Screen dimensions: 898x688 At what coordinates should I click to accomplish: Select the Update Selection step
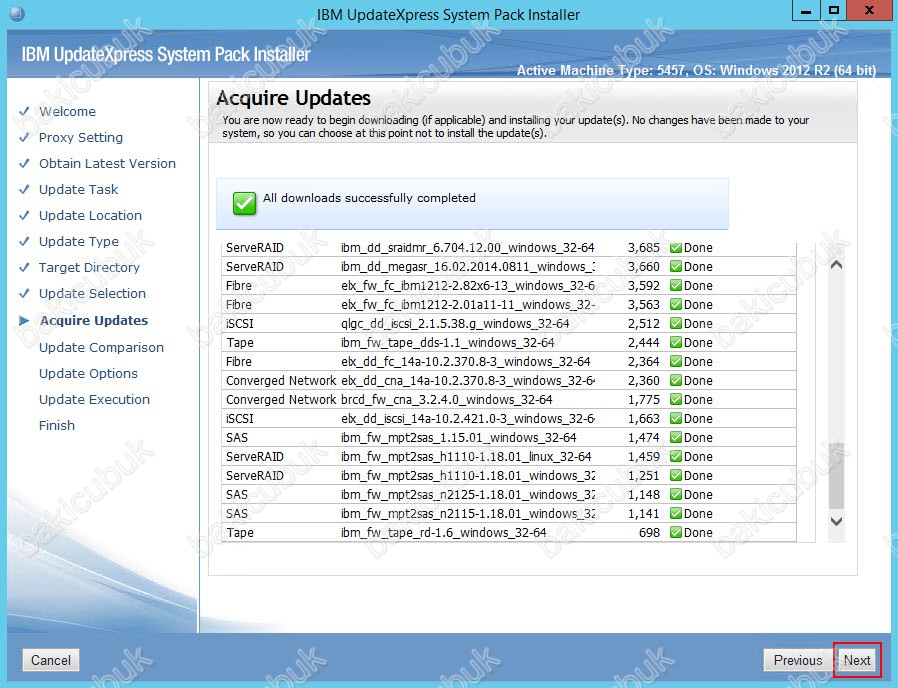tap(92, 293)
